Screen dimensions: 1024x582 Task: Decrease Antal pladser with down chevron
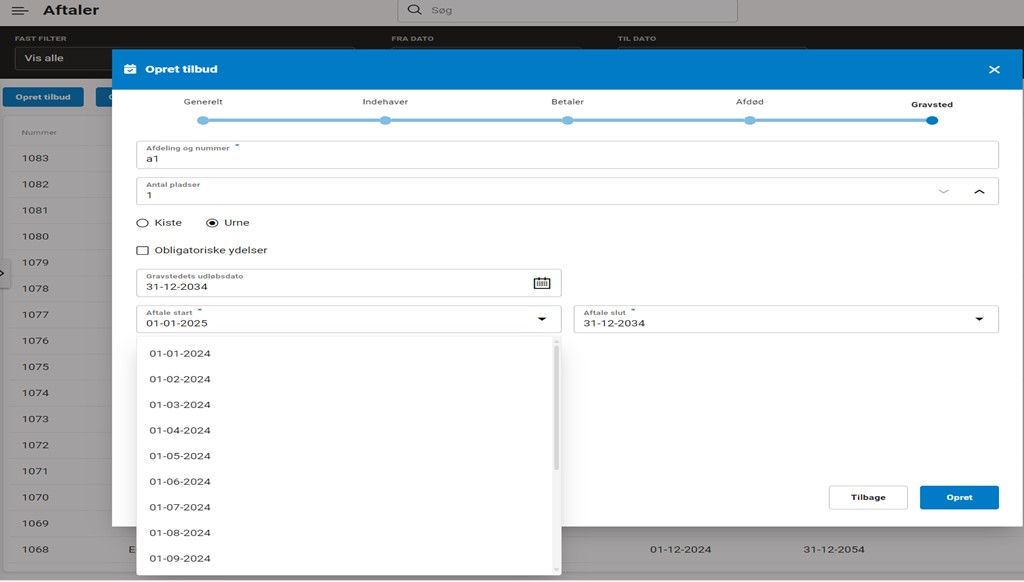click(x=943, y=191)
